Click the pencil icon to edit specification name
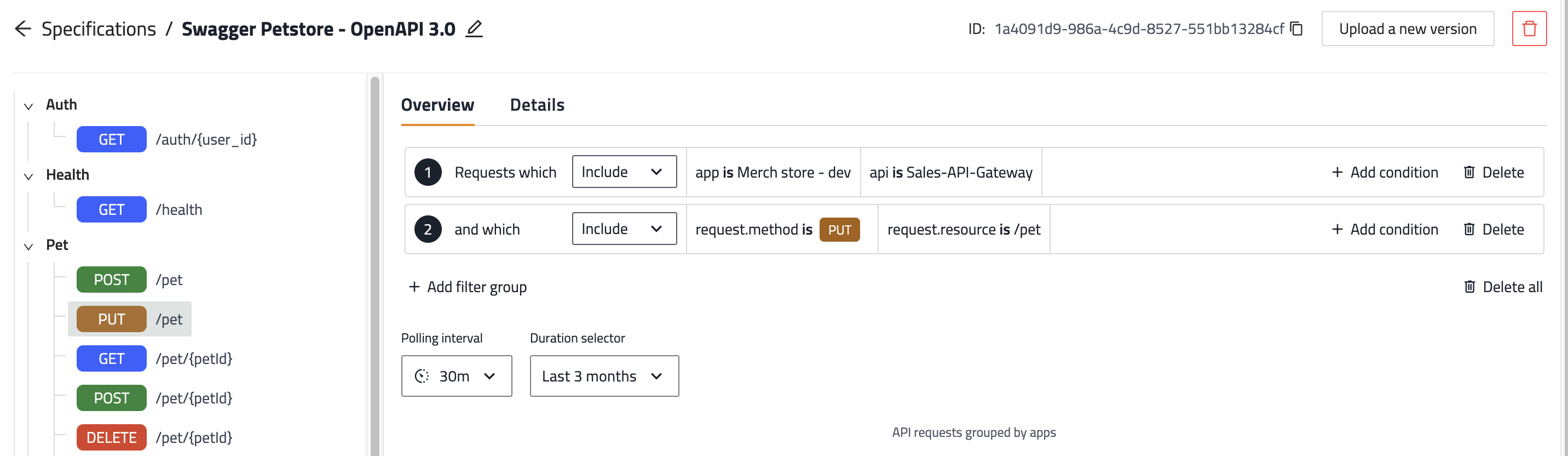The height and width of the screenshot is (456, 1568). click(x=474, y=29)
